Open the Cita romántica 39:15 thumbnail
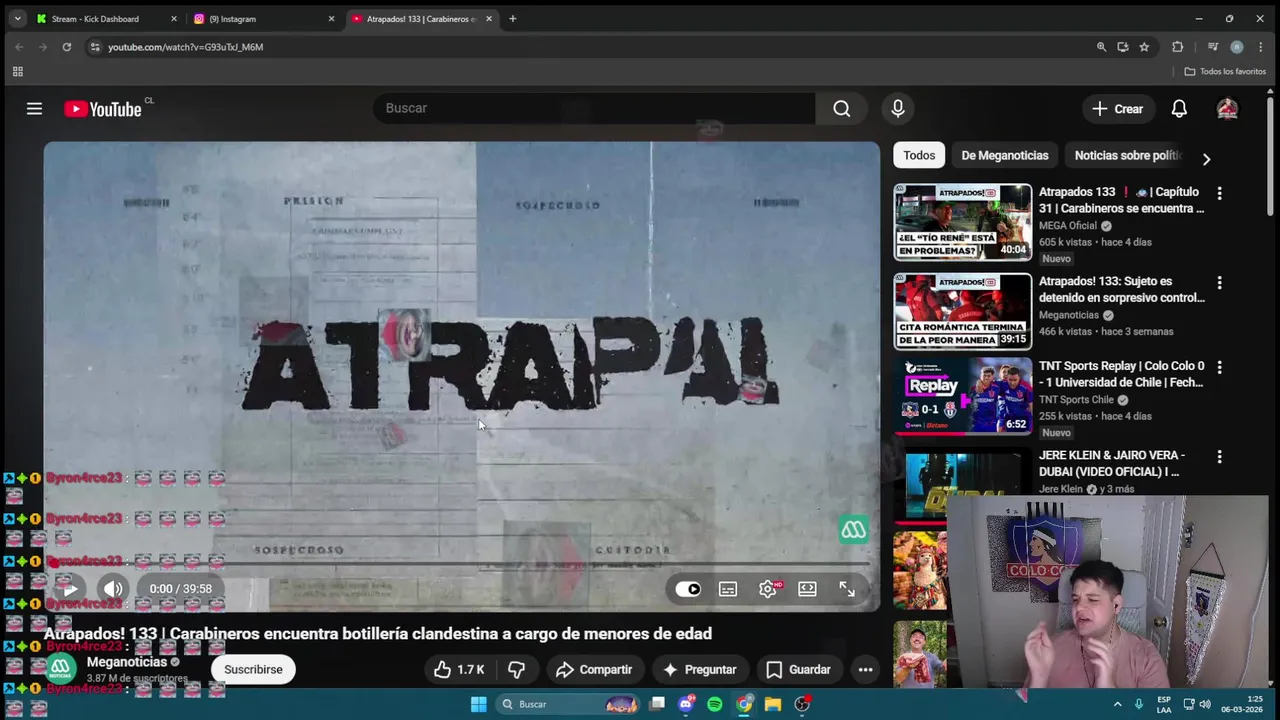Screen dimensions: 1280x720 962,311
